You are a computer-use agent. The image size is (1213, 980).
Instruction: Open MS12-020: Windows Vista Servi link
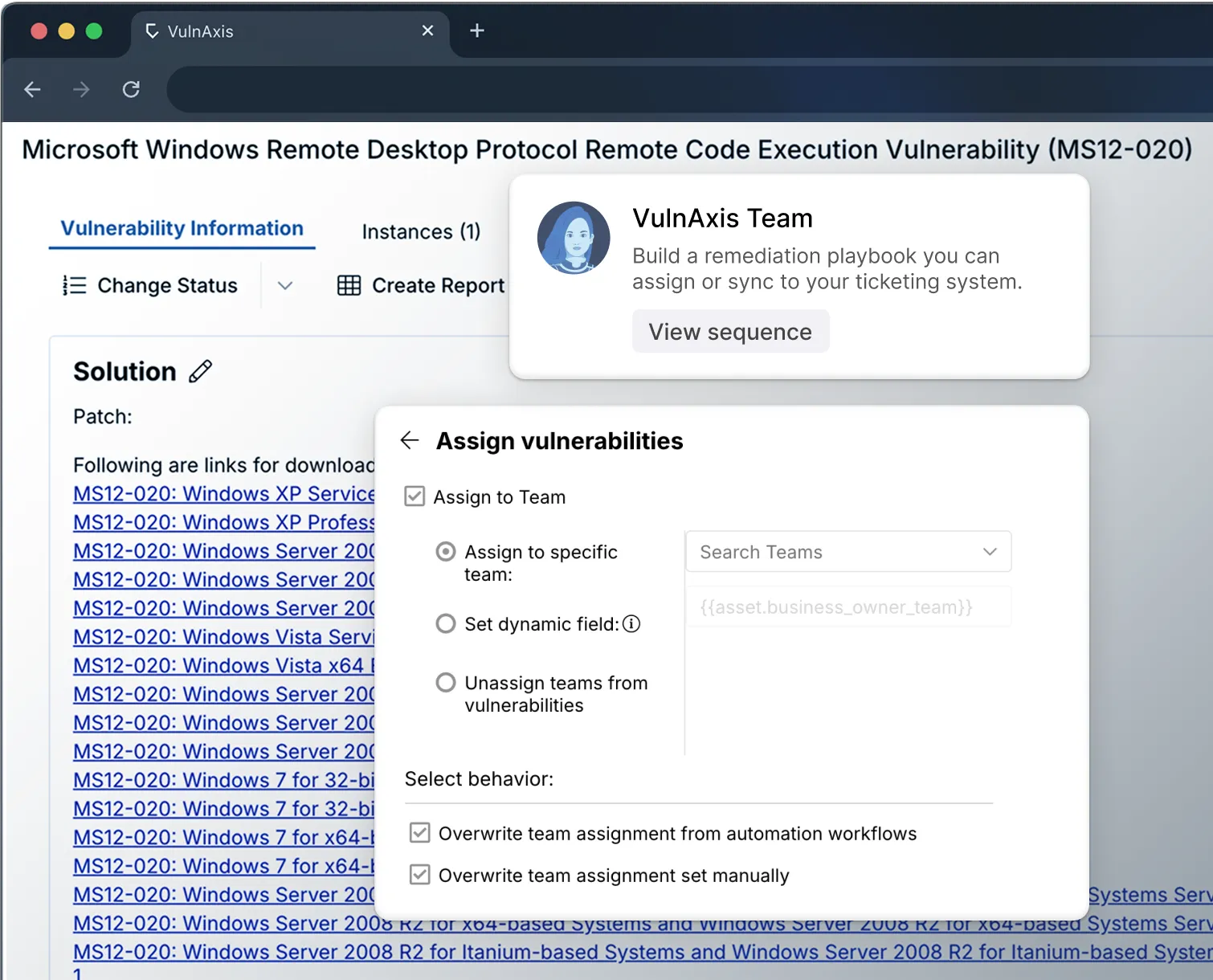coord(224,637)
